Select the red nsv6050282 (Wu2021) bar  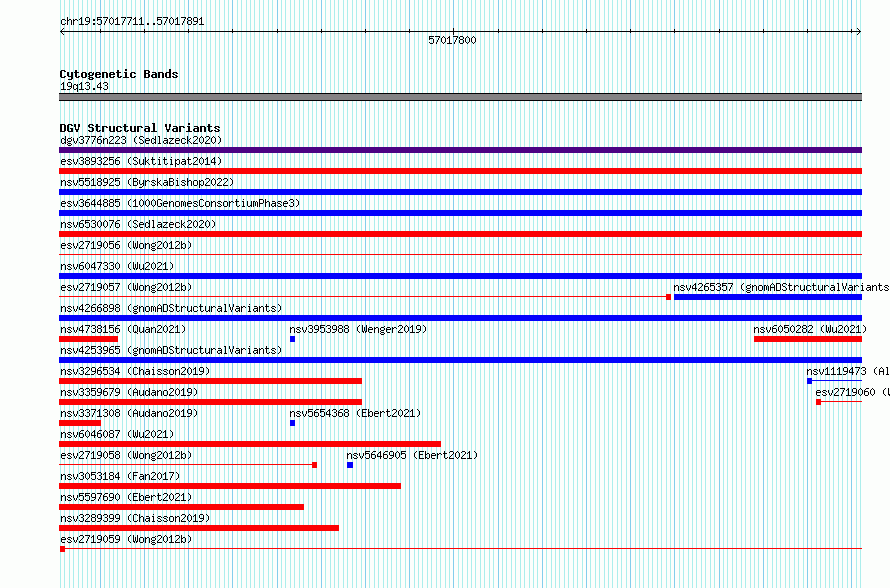pyautogui.click(x=808, y=339)
